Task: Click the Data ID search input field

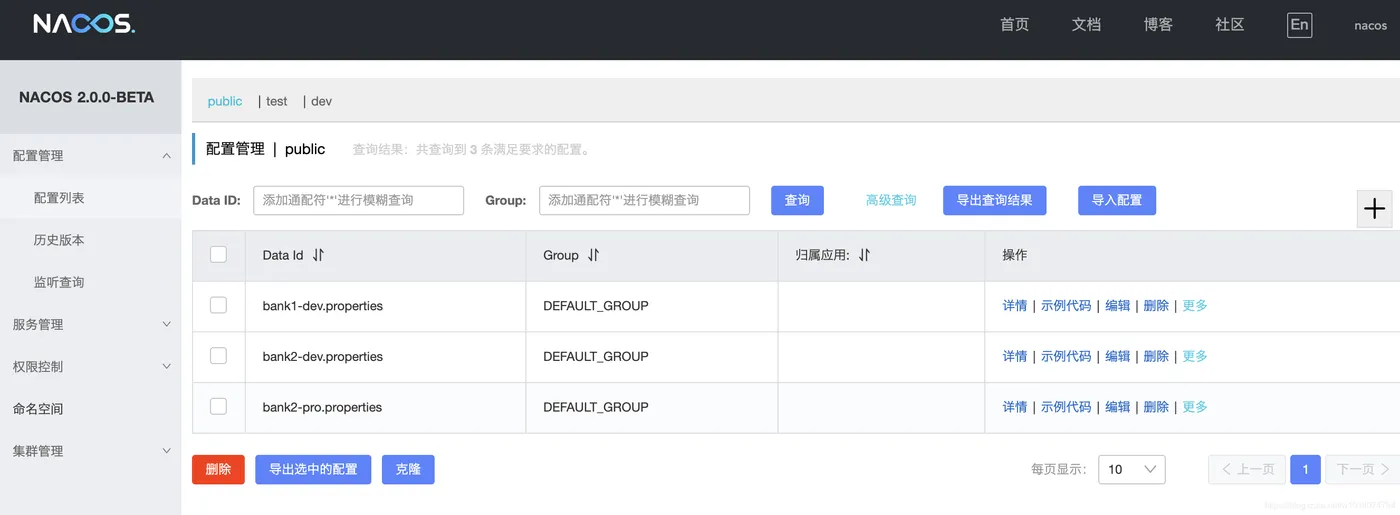Action: [x=358, y=200]
